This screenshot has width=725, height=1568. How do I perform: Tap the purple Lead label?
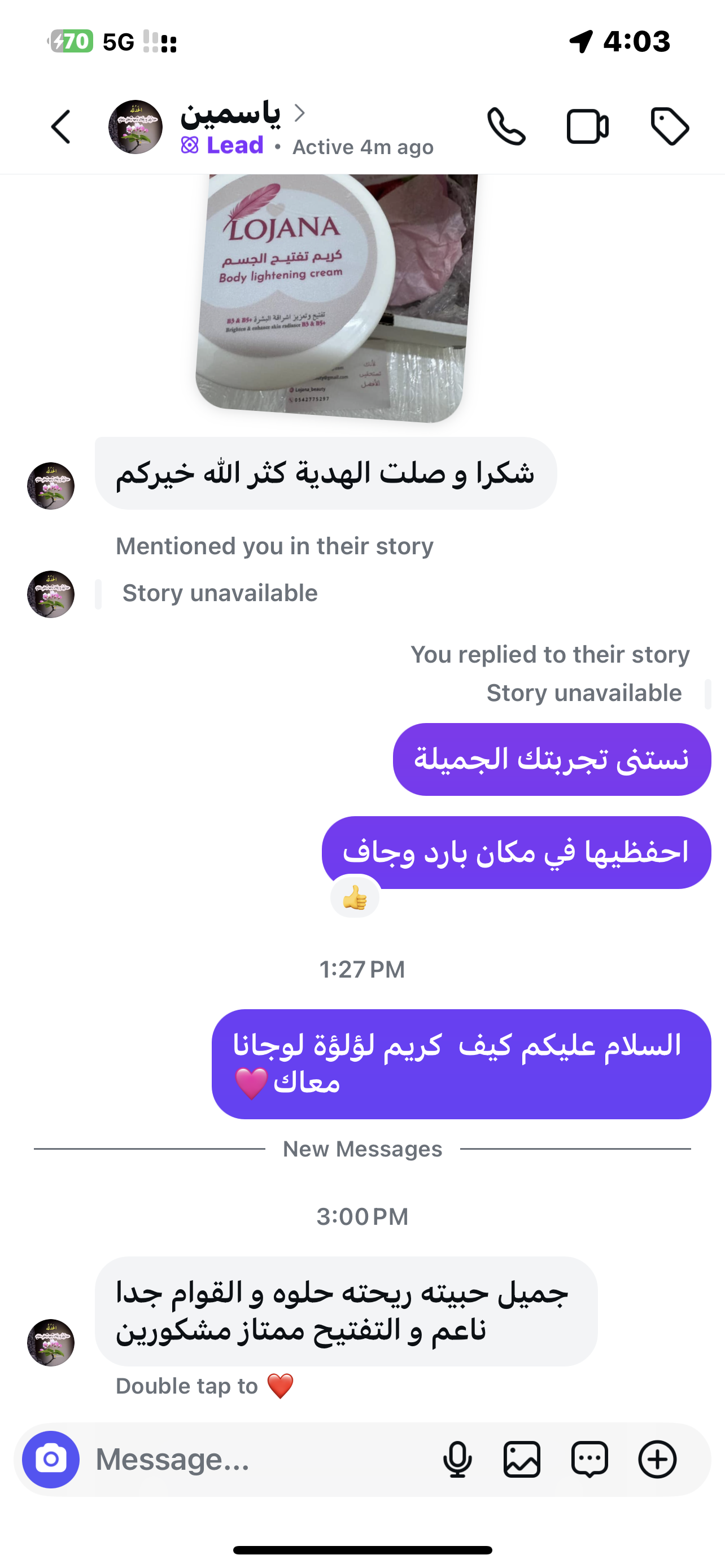coord(223,146)
